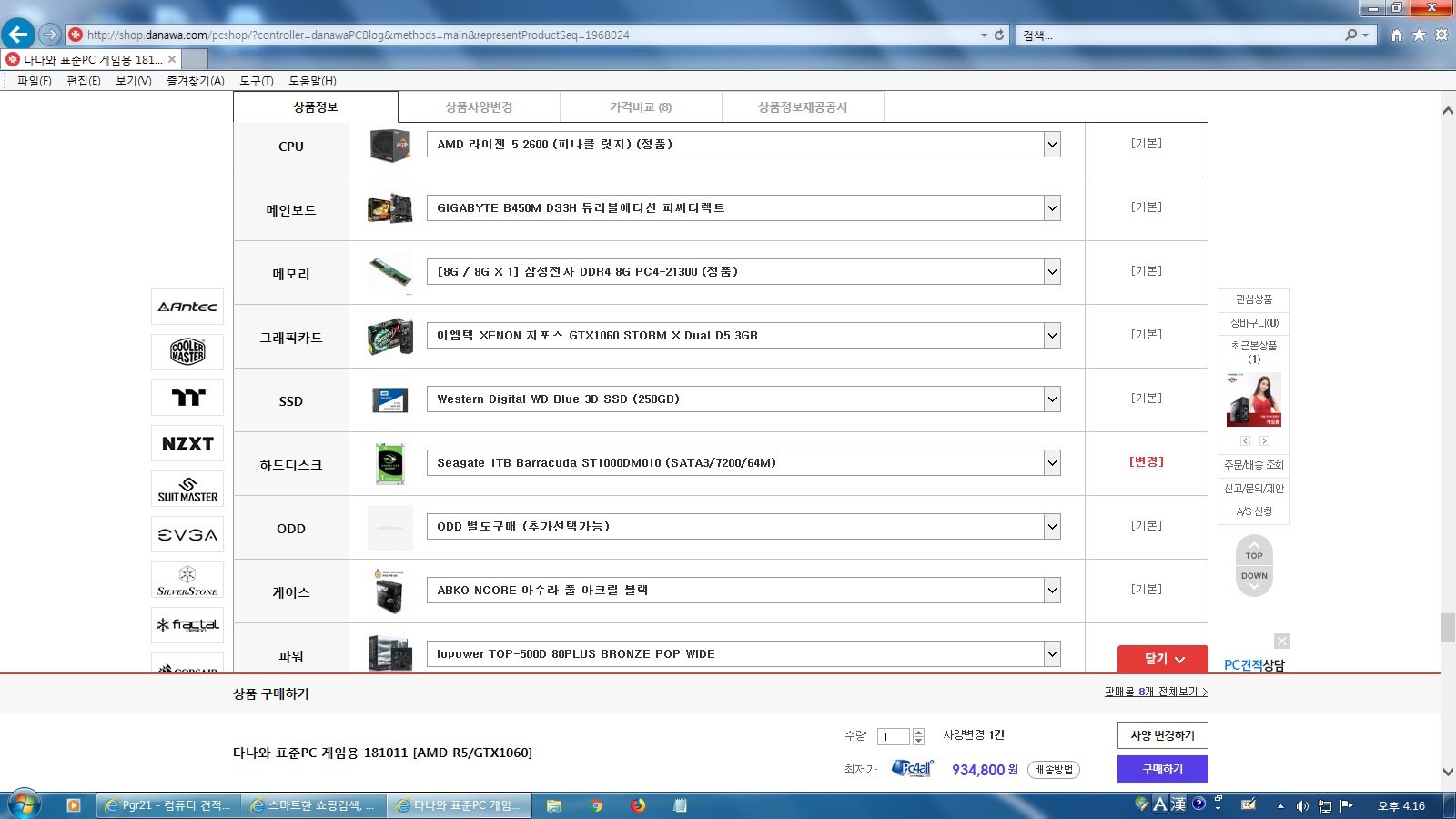This screenshot has height=819, width=1456.
Task: Open Windows Media Player taskbar icon
Action: pyautogui.click(x=74, y=805)
